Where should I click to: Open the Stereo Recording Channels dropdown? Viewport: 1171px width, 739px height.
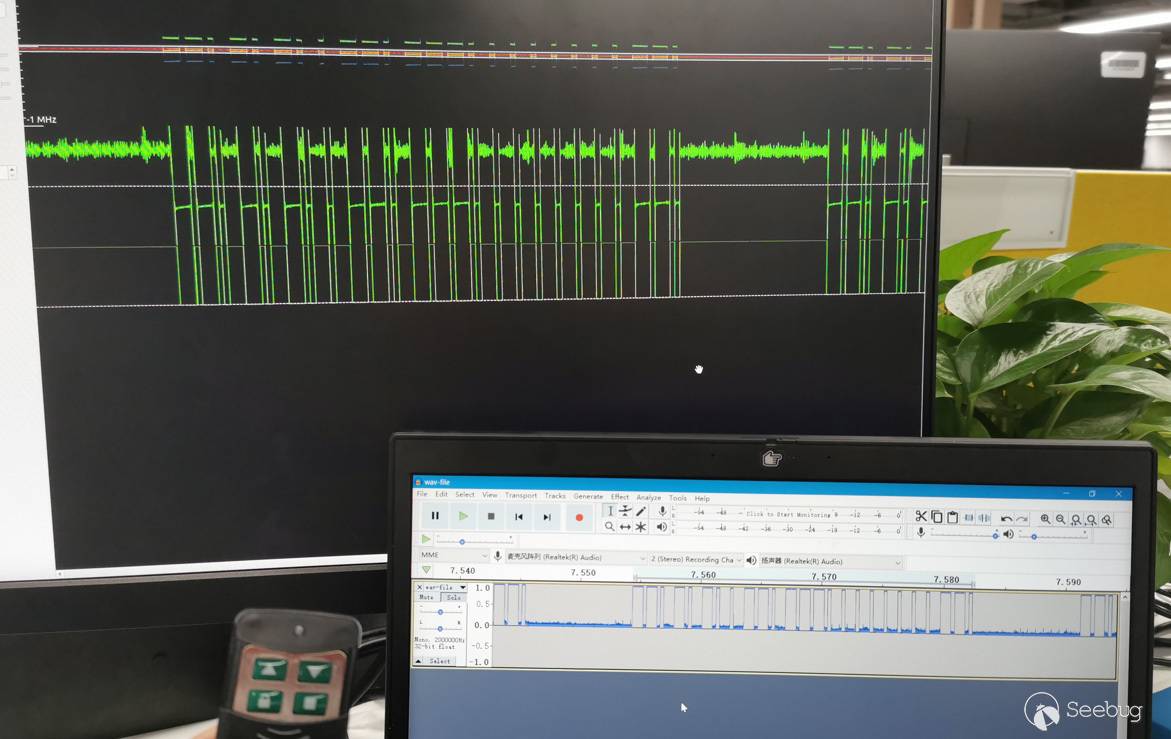pos(695,559)
